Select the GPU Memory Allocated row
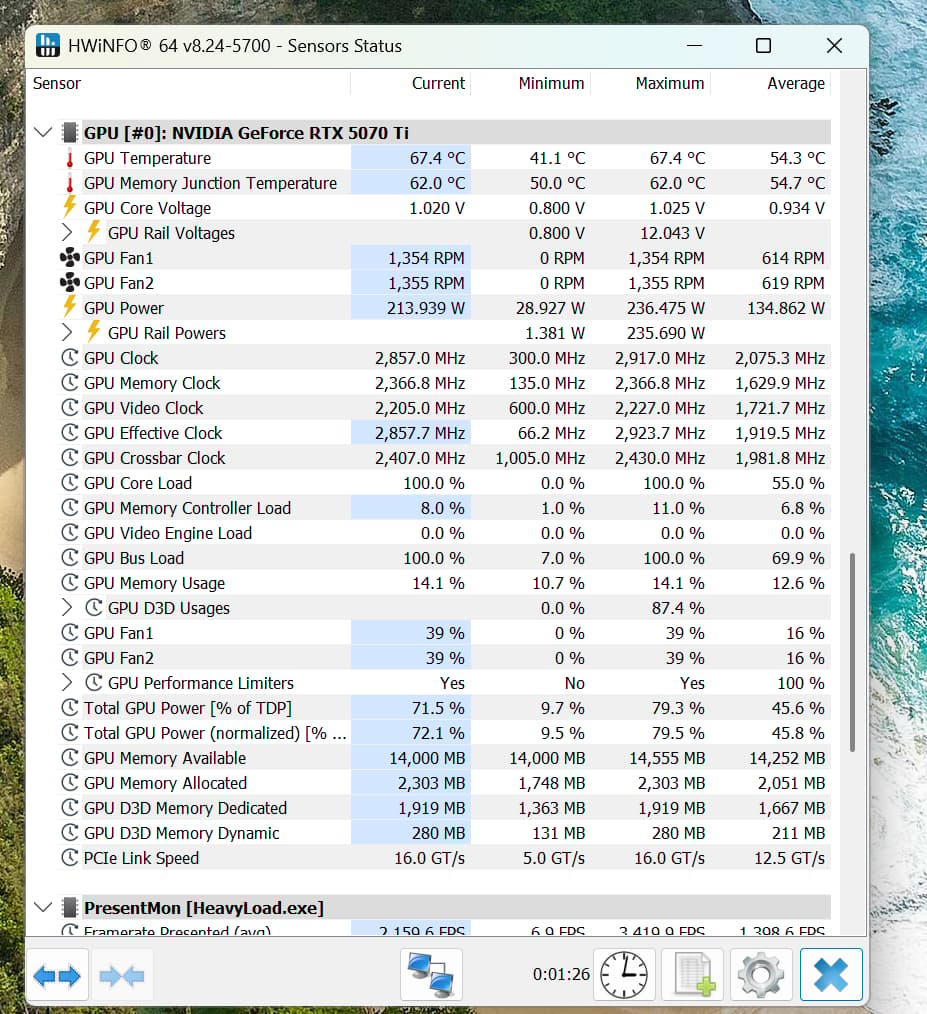This screenshot has height=1014, width=927. pos(444,782)
